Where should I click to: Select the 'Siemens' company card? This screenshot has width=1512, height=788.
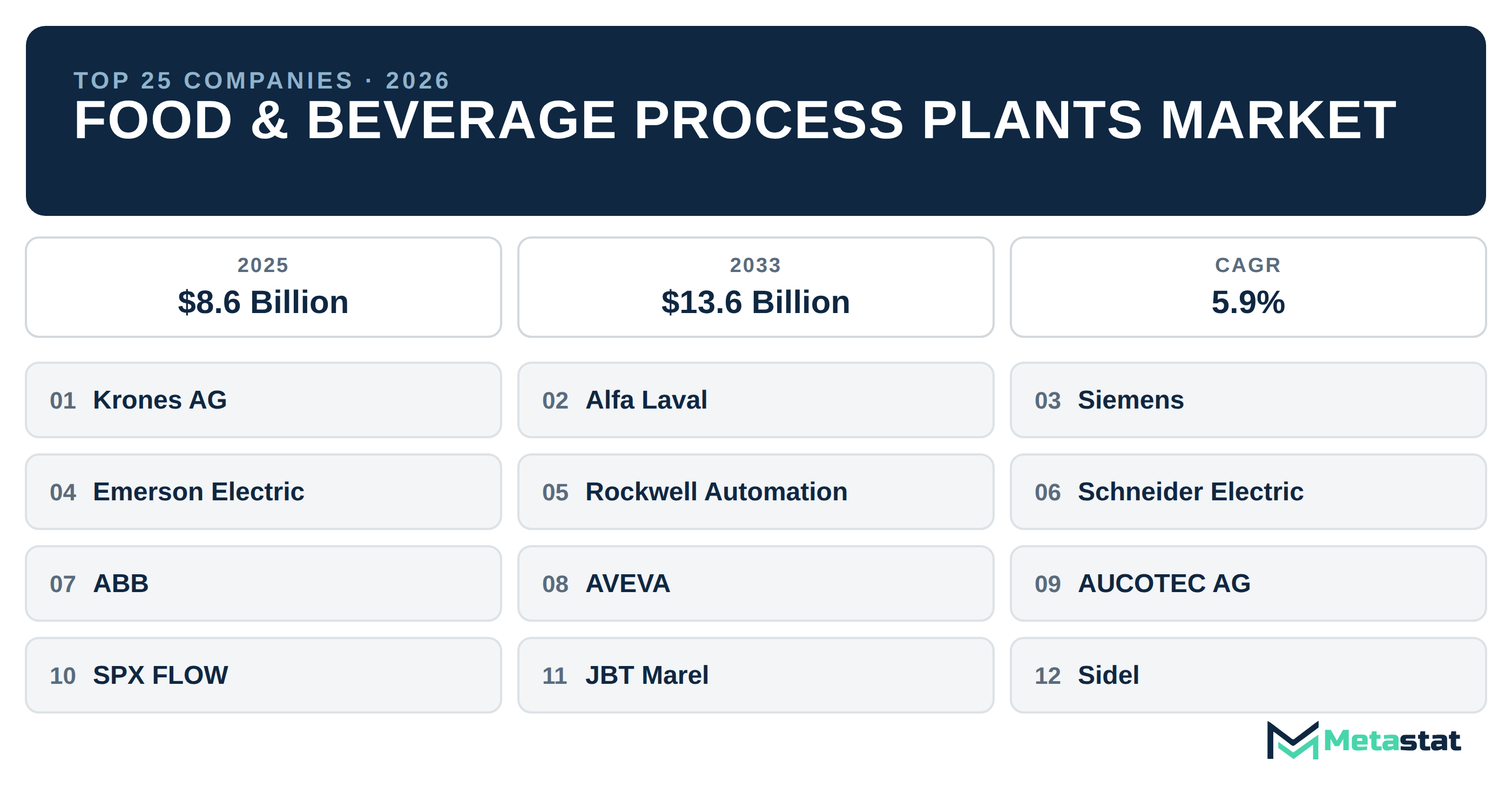[x=1248, y=399]
